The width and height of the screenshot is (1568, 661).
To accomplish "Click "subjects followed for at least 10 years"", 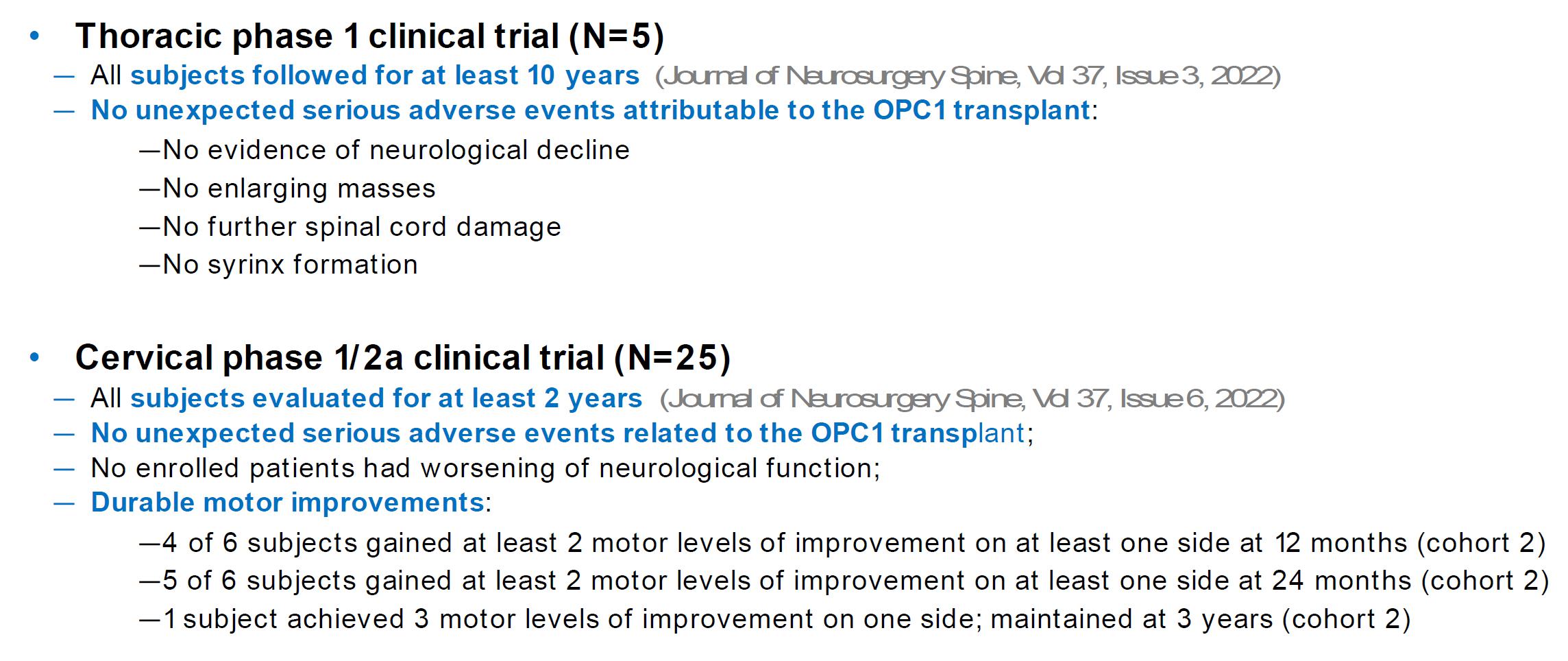I will click(x=385, y=75).
